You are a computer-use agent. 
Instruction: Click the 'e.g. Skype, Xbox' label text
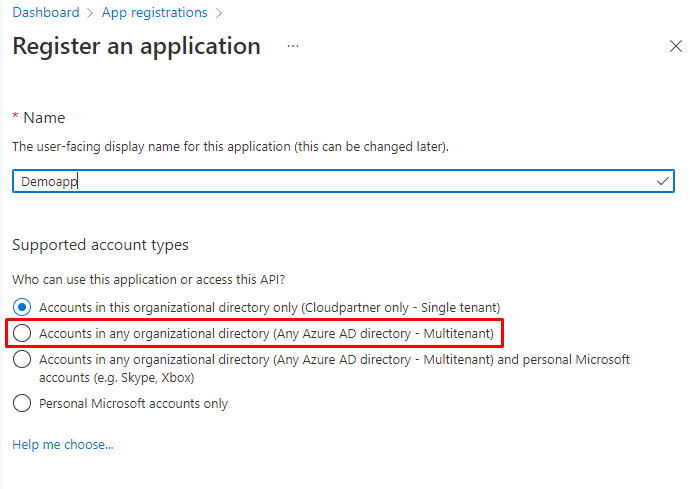pos(116,378)
